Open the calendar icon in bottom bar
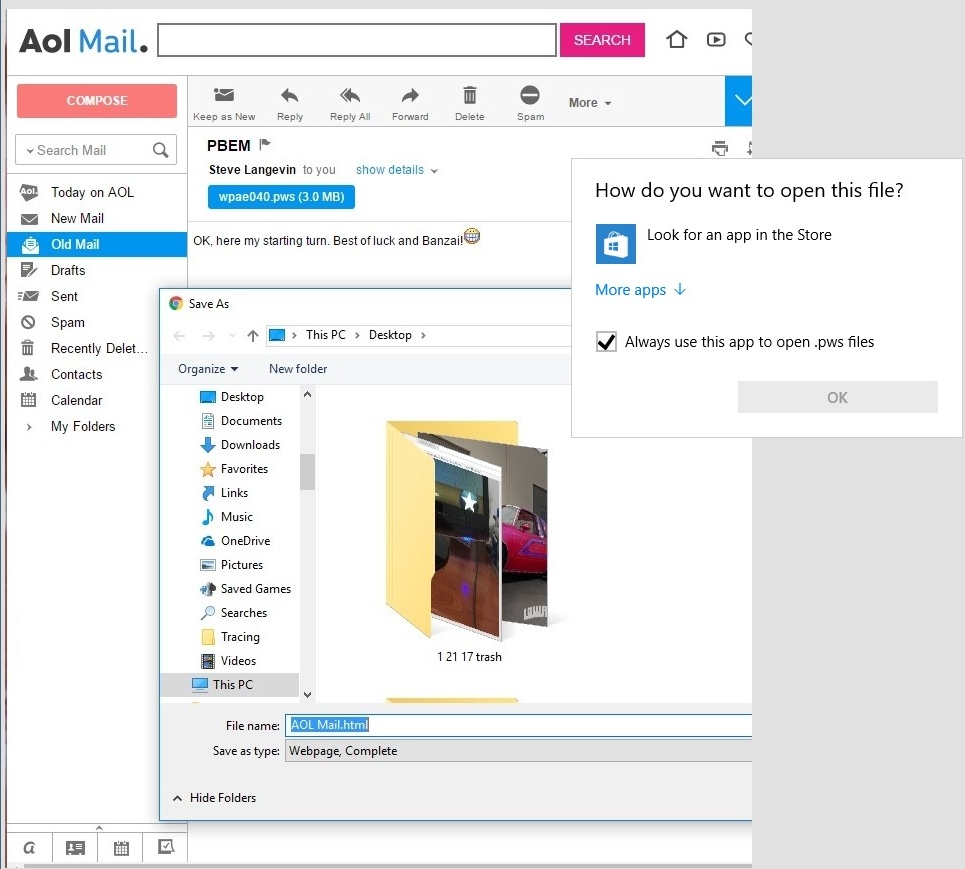The image size is (965, 869). point(121,848)
